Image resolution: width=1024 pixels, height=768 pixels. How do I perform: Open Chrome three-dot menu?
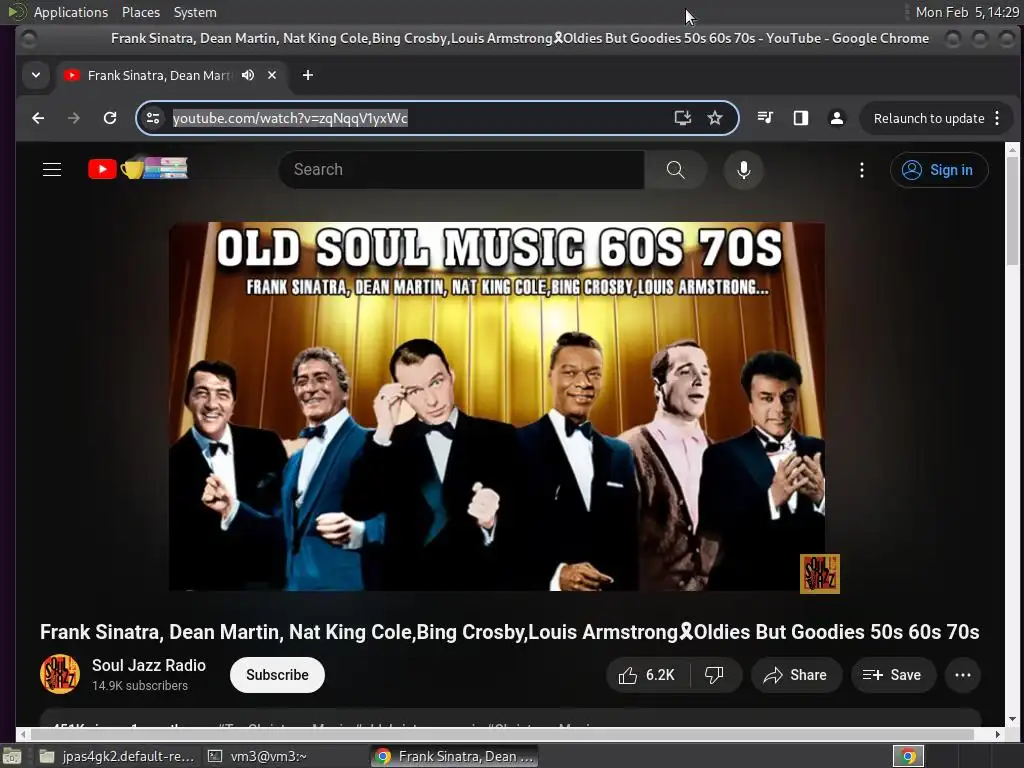coord(997,118)
